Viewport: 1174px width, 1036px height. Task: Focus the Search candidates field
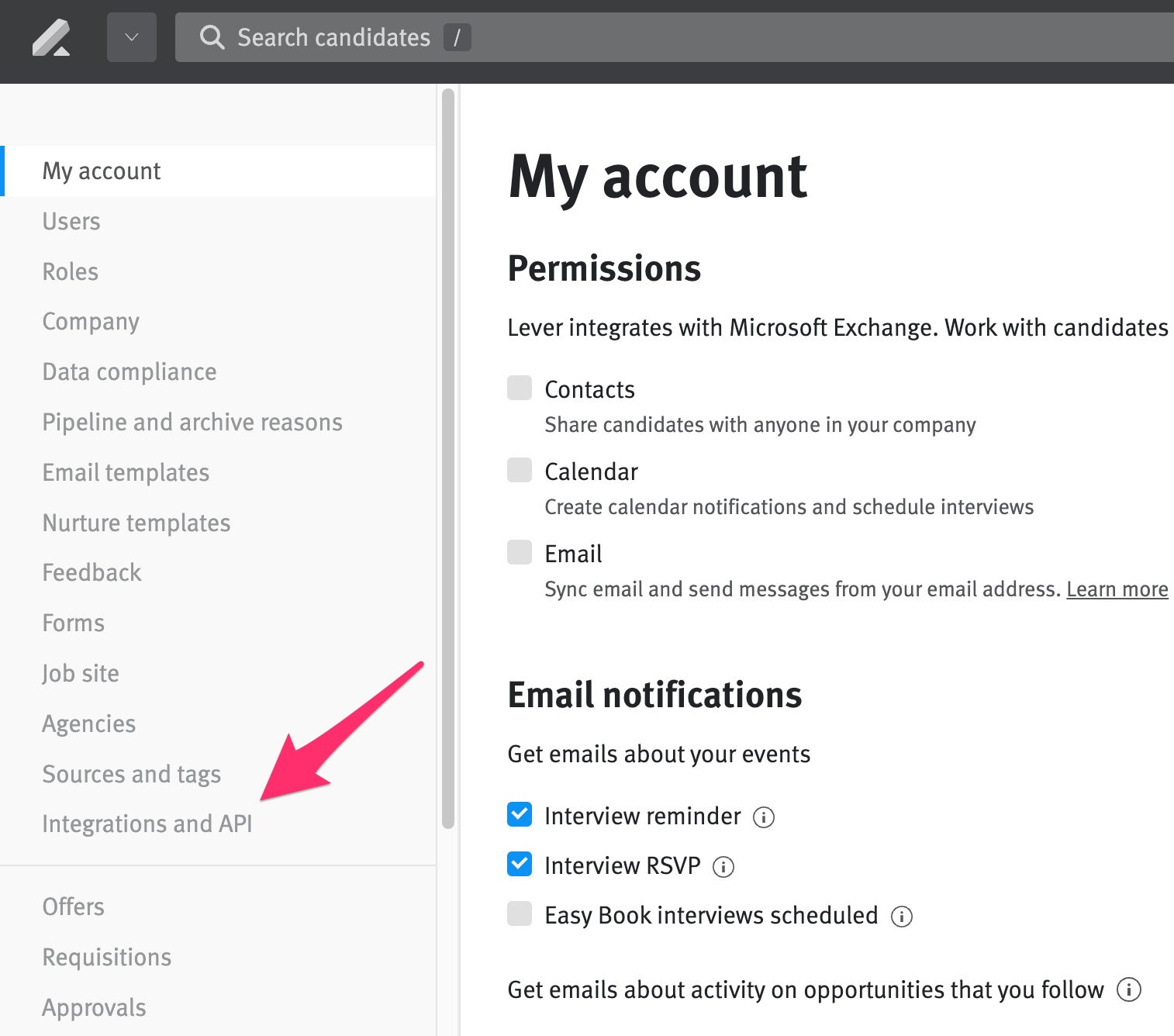pyautogui.click(x=675, y=37)
